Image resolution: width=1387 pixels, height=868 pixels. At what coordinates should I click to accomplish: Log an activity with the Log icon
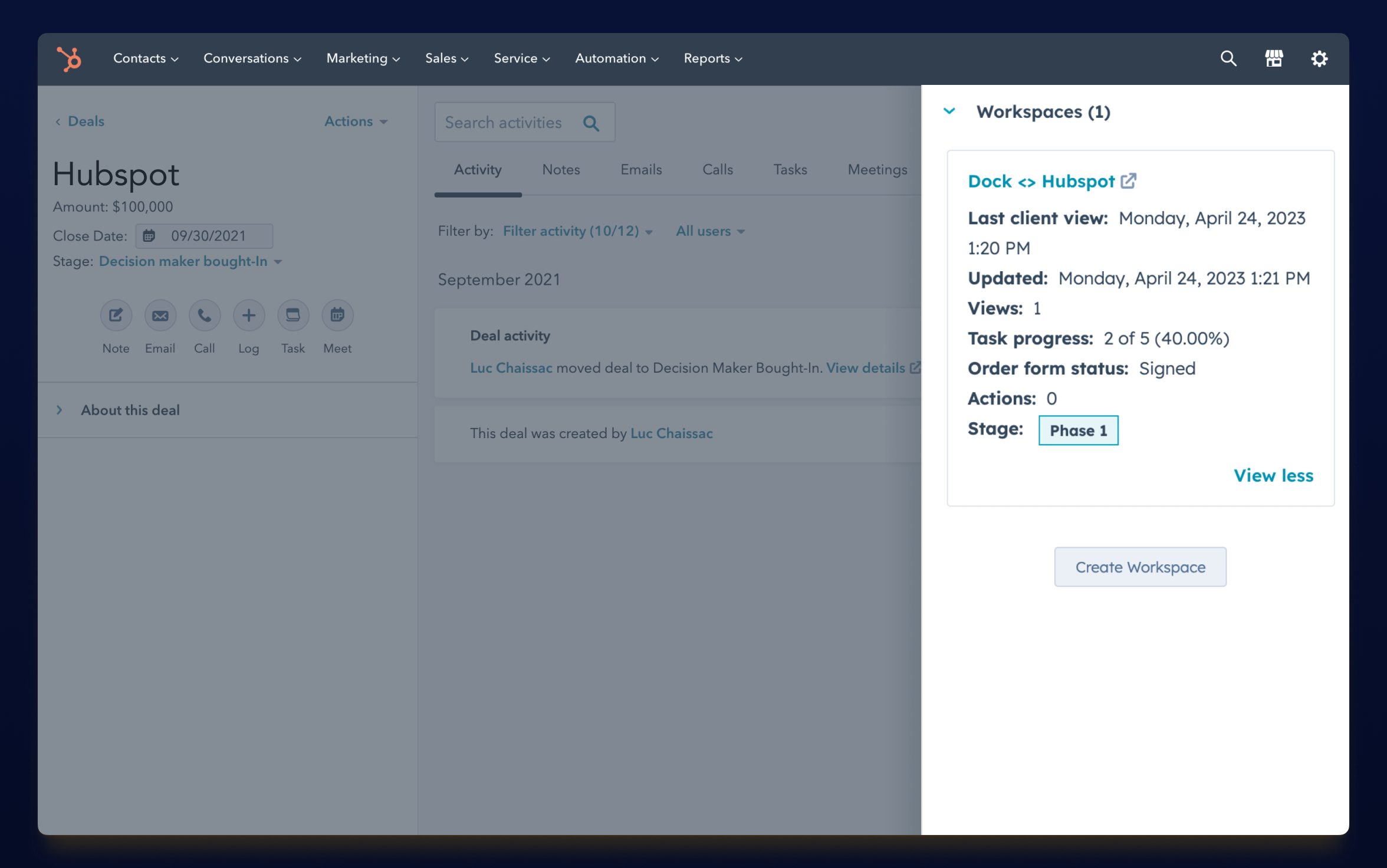[248, 315]
